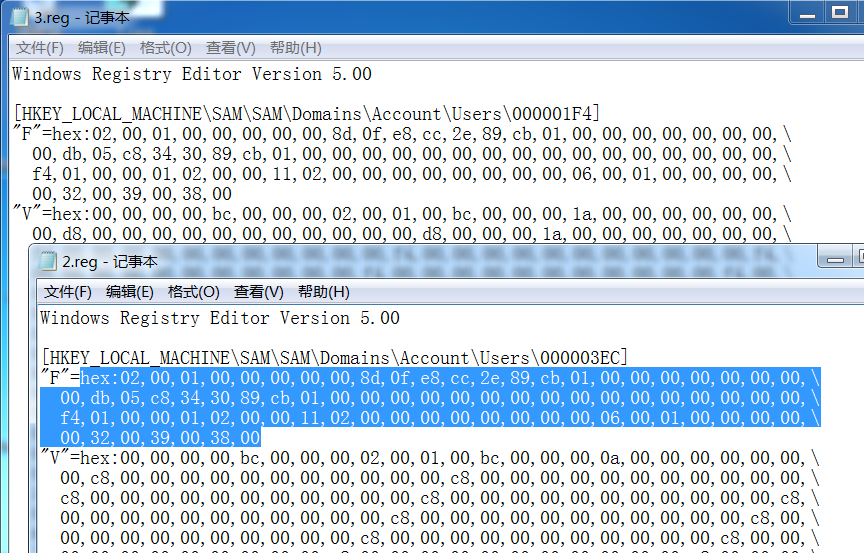Click the Version 5.00 header line in 3.reg
Viewport: 864px width, 553px height.
point(192,74)
